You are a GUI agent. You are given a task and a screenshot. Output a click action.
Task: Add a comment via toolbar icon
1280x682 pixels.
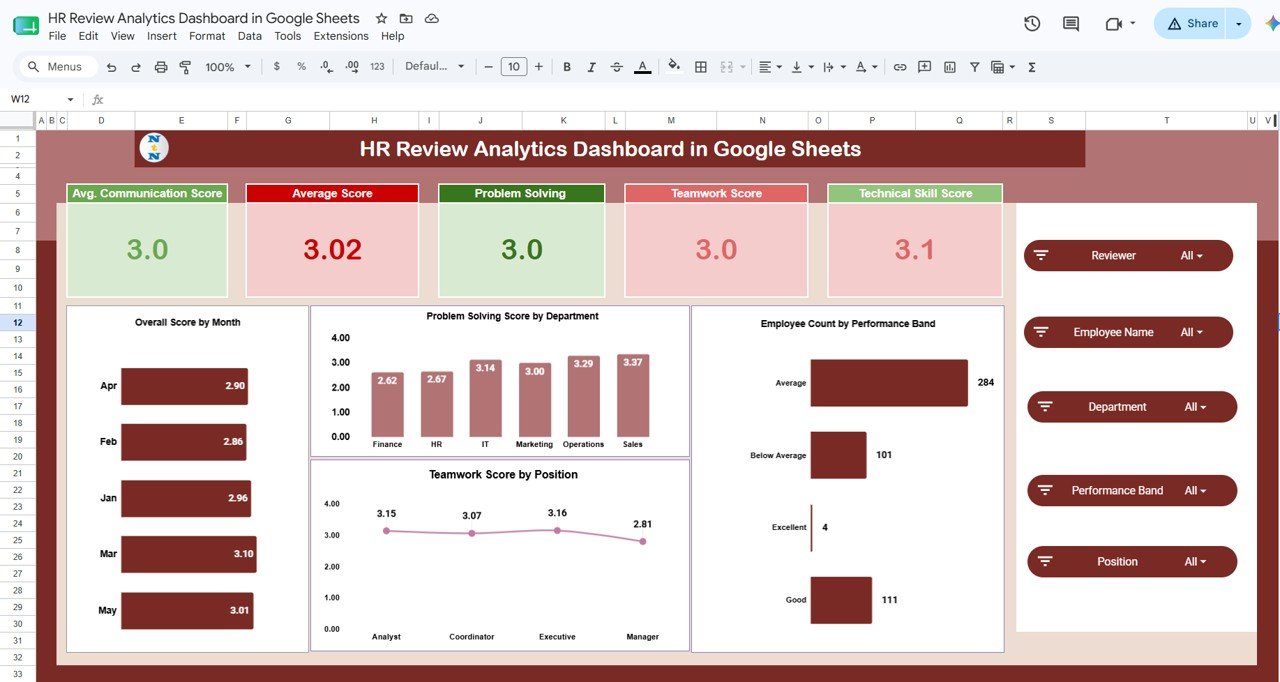pos(924,67)
